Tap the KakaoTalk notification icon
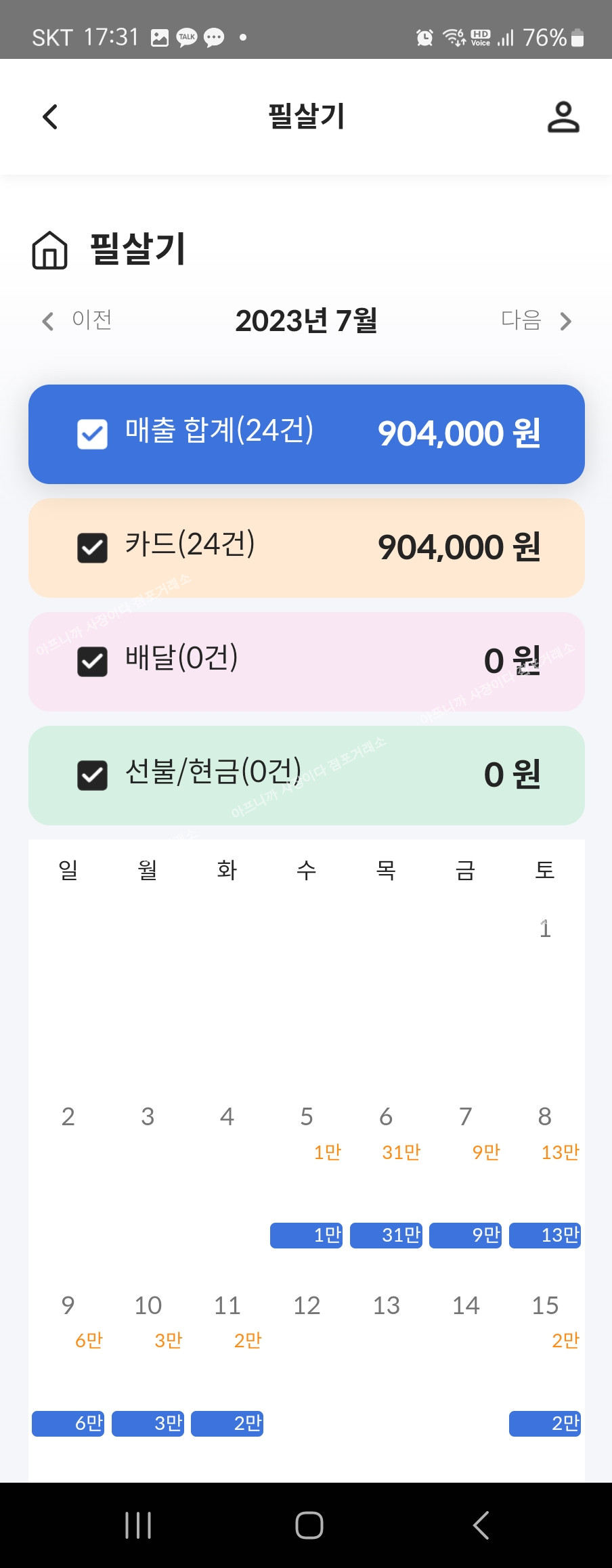Viewport: 612px width, 1568px height. coord(186,38)
